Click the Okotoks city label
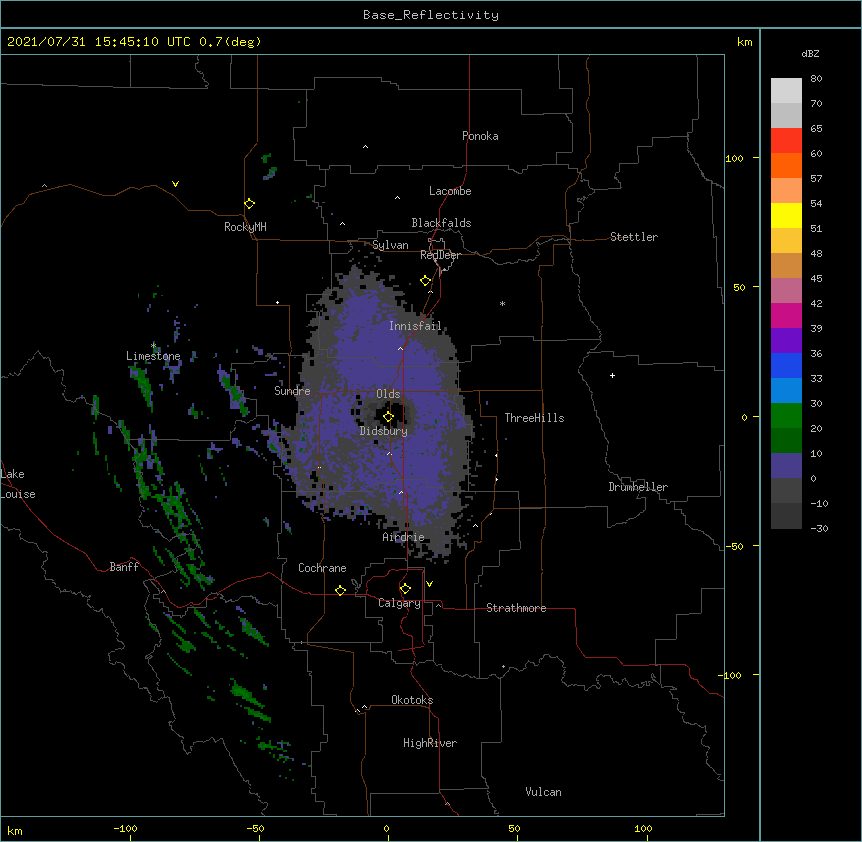 (x=412, y=700)
